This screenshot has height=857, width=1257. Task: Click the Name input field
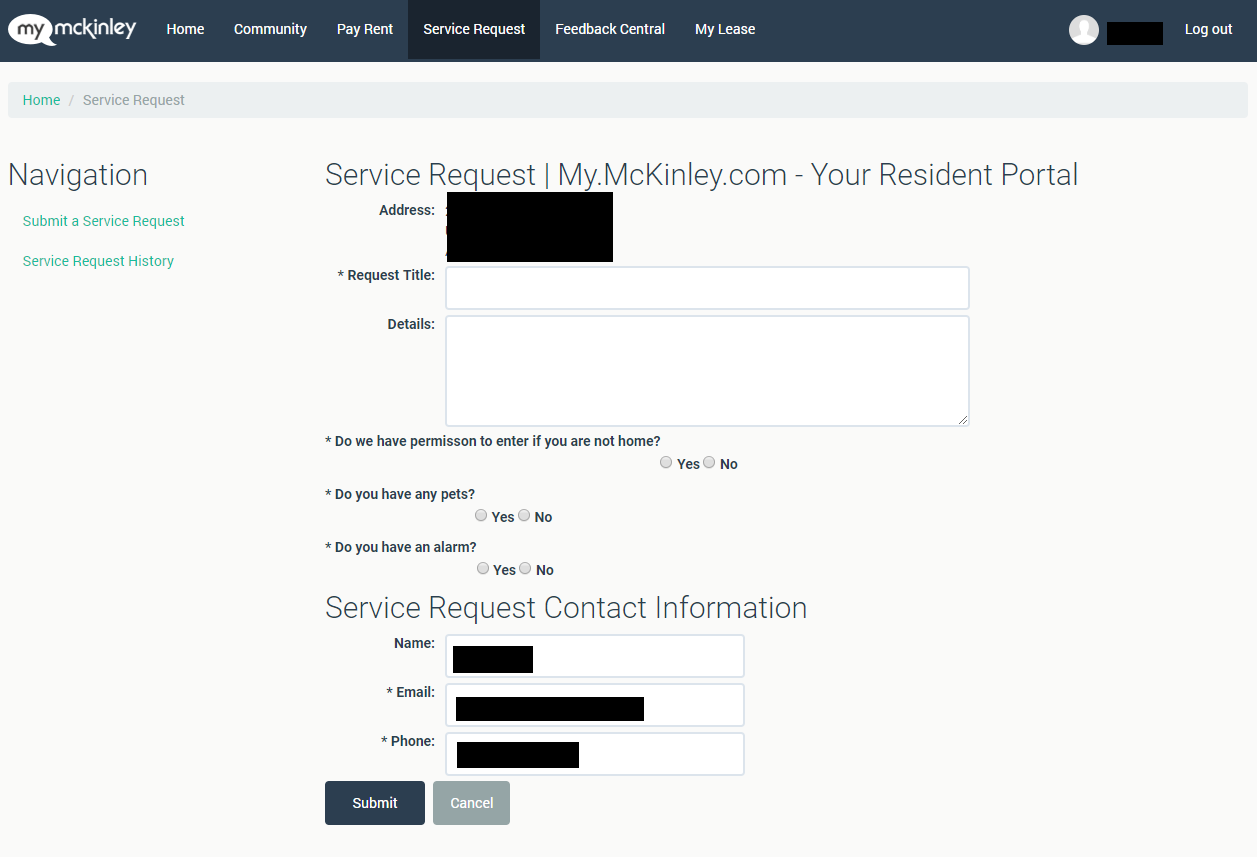pyautogui.click(x=595, y=656)
